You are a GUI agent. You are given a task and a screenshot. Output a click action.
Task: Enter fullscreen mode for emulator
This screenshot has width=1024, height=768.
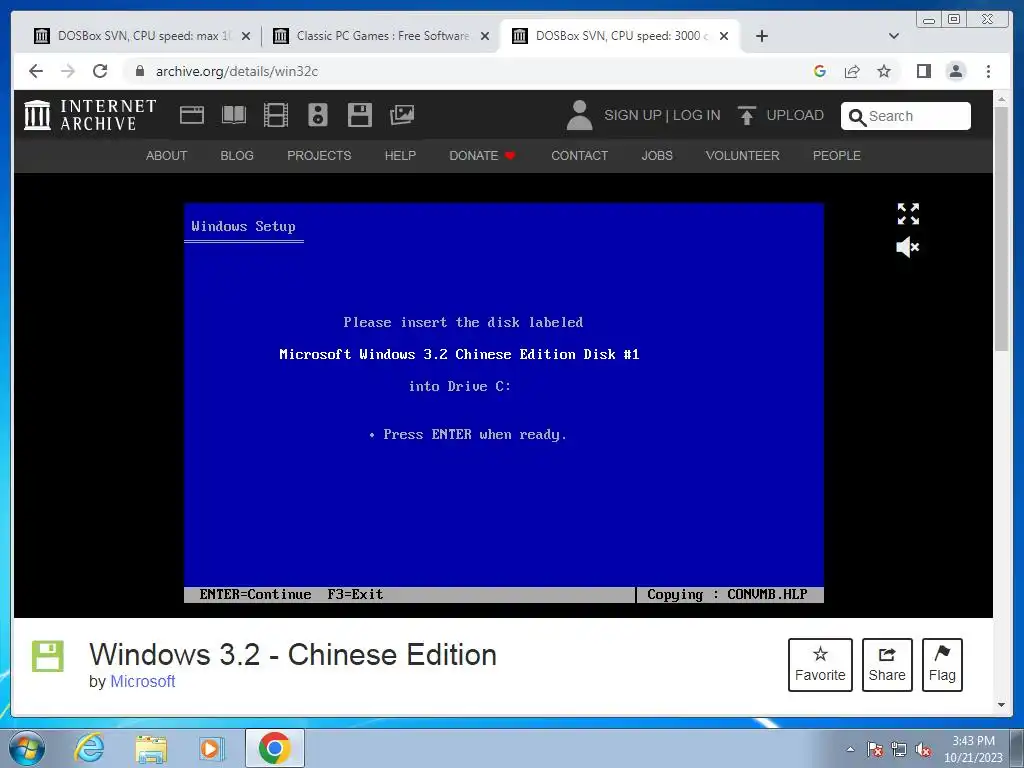(x=908, y=214)
